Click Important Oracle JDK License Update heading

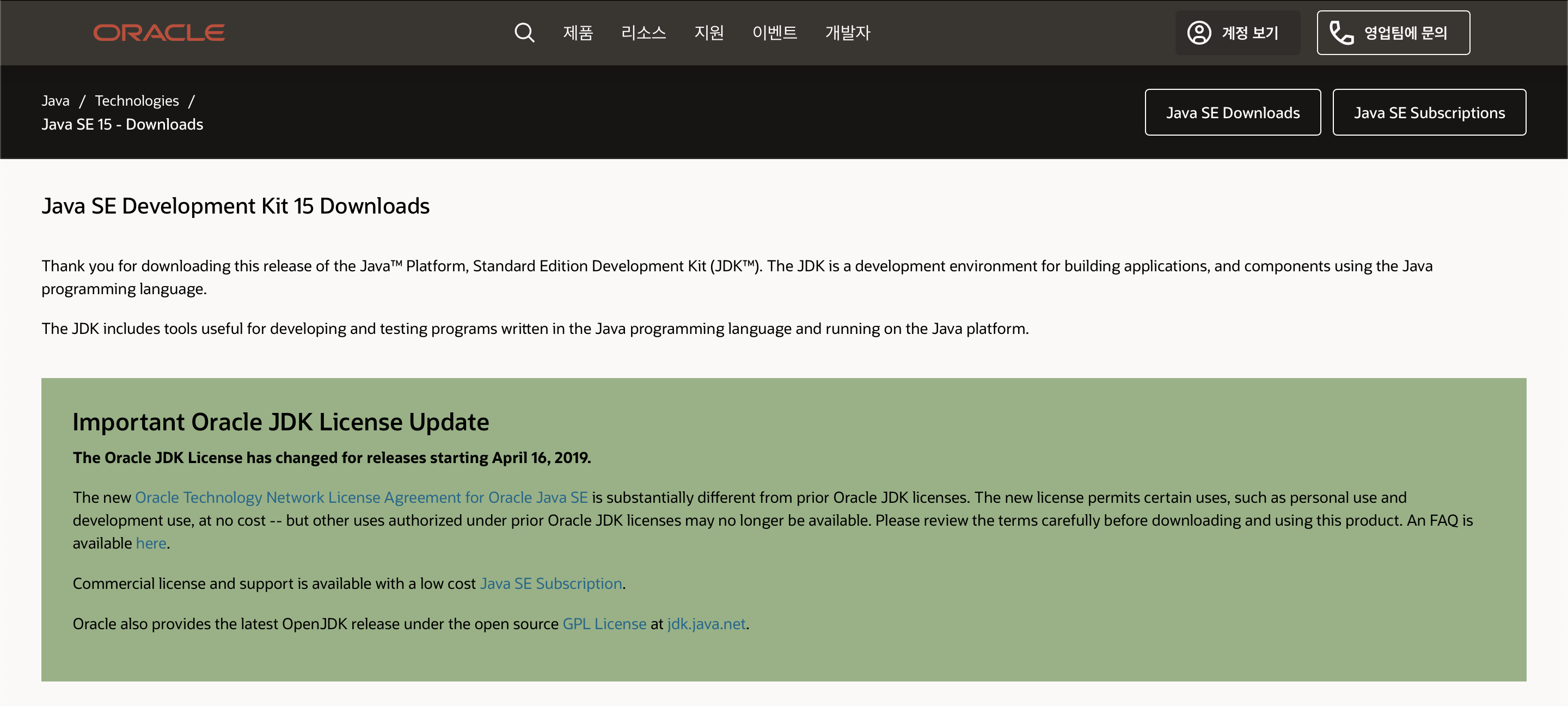pos(280,422)
